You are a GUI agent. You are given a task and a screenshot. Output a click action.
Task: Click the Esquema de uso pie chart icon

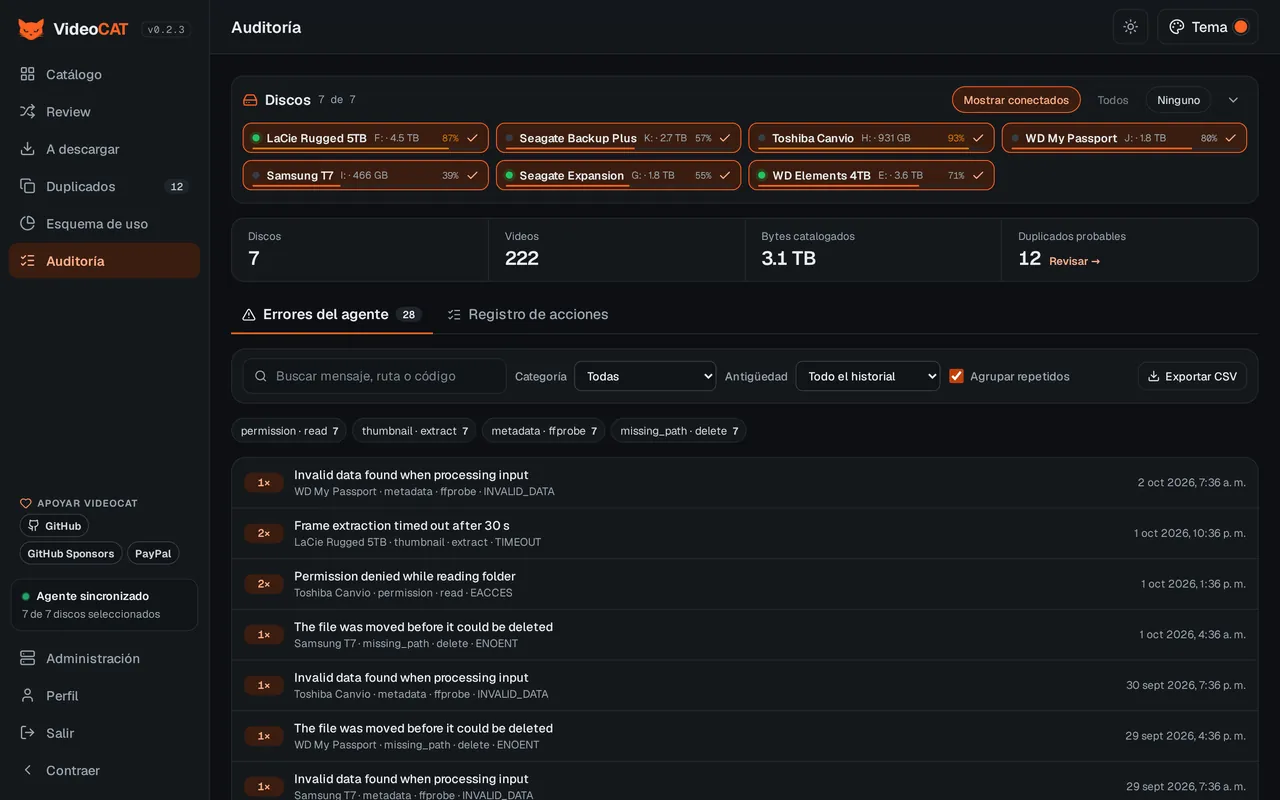click(x=27, y=223)
